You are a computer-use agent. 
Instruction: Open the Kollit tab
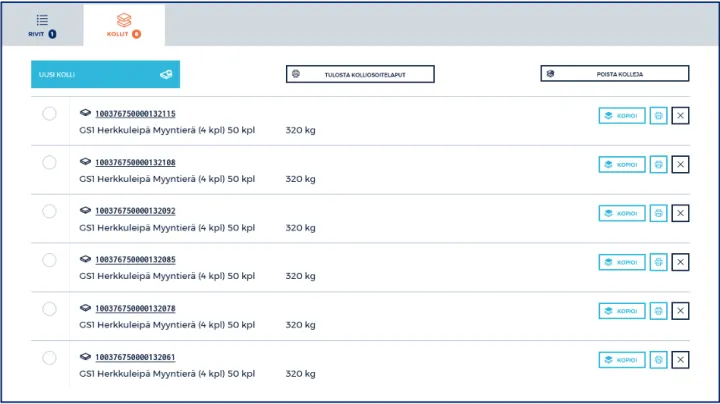[124, 25]
